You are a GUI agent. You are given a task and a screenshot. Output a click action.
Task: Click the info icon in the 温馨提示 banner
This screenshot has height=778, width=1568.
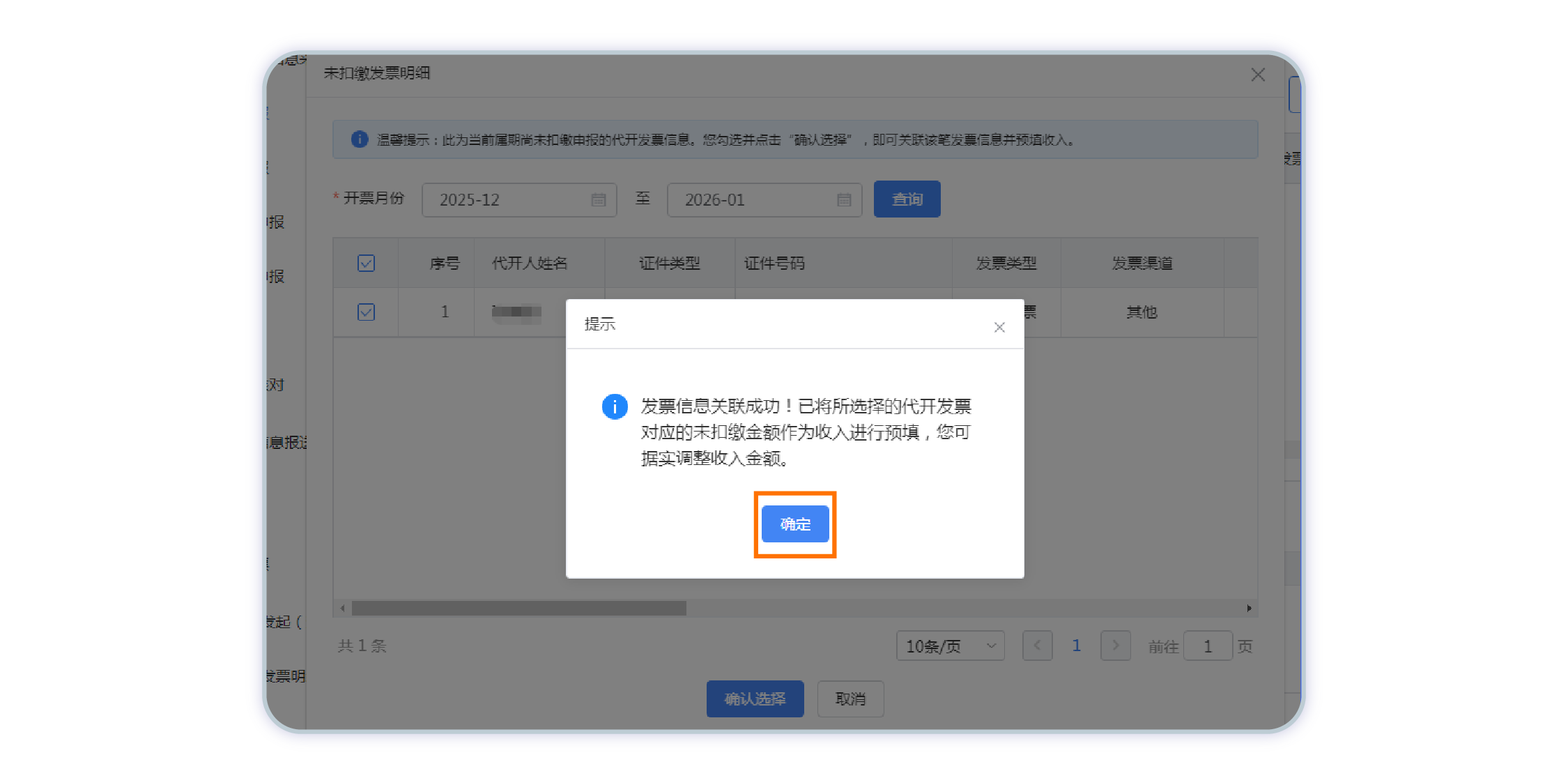pos(359,139)
